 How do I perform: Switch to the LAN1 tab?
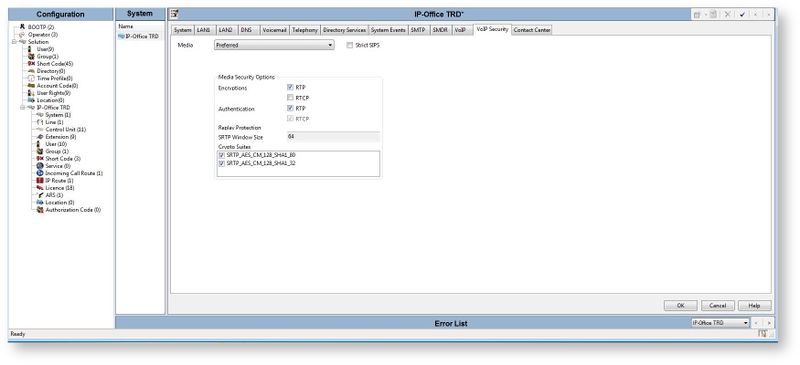tap(204, 30)
